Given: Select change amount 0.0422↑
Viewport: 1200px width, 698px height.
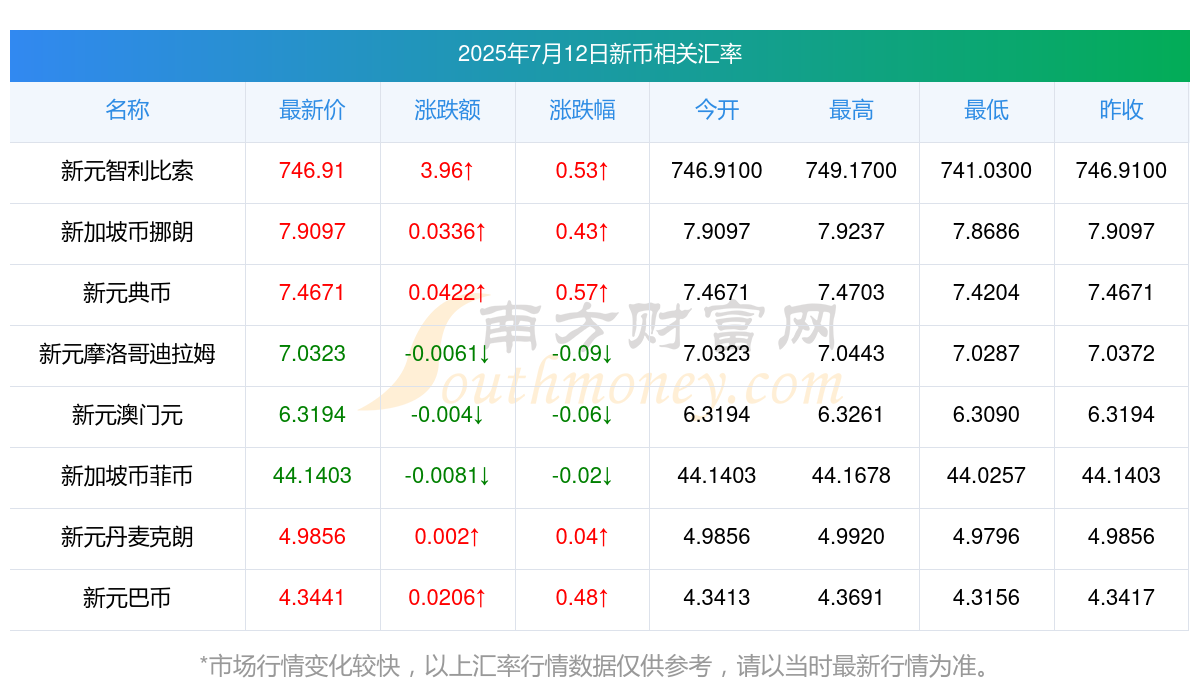Looking at the screenshot, I should 447,293.
